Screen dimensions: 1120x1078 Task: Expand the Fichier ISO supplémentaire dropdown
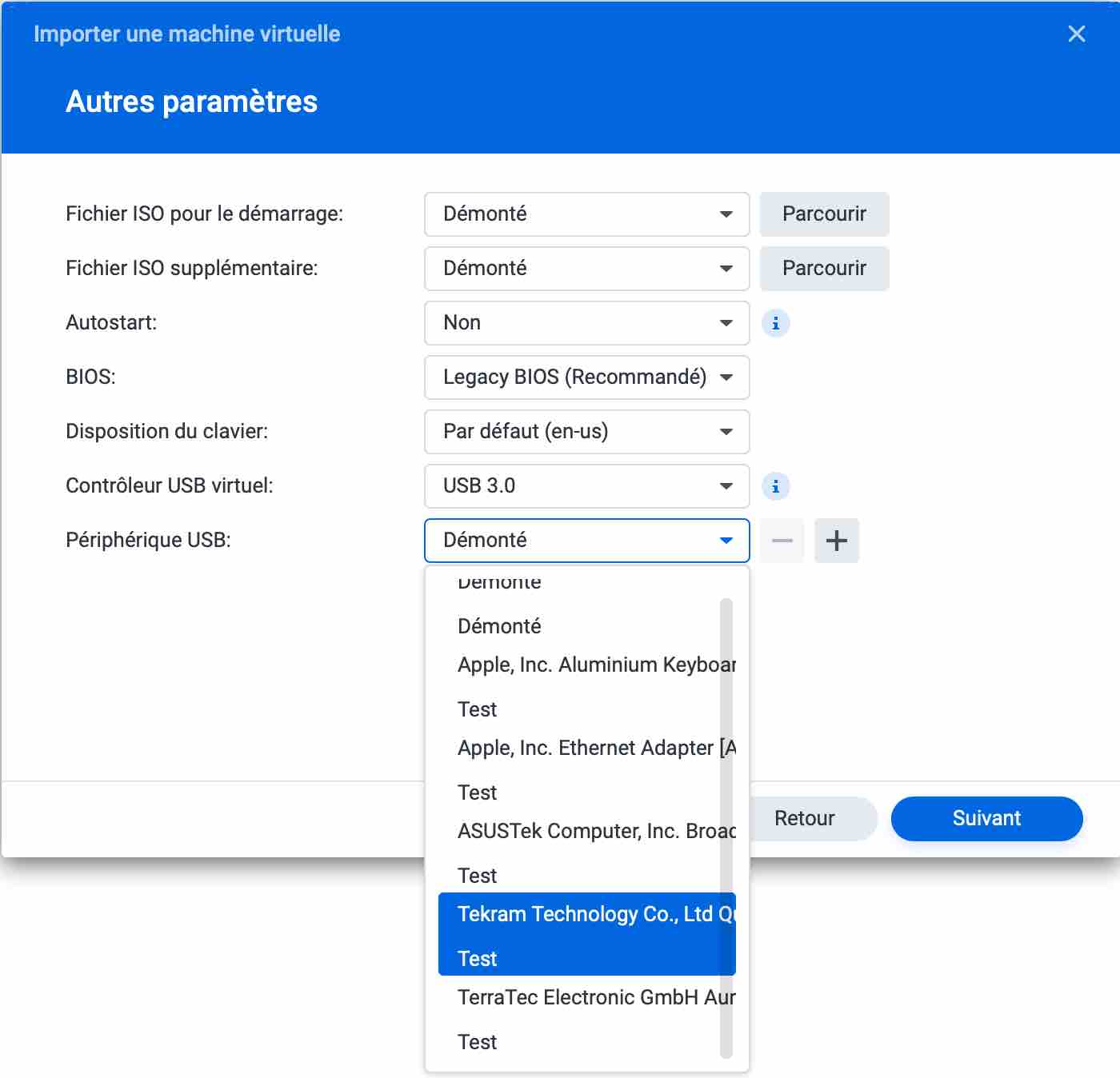pyautogui.click(x=586, y=269)
